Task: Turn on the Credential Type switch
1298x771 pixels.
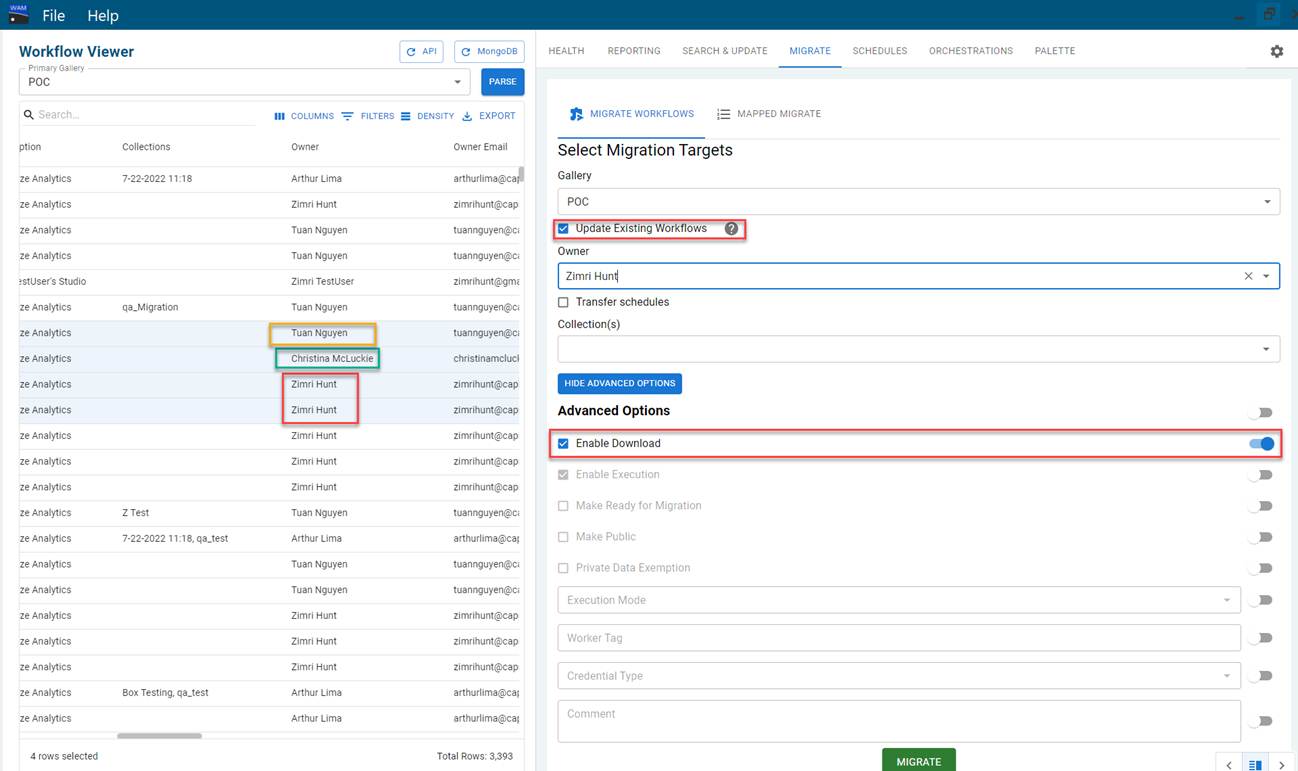Action: [1263, 676]
